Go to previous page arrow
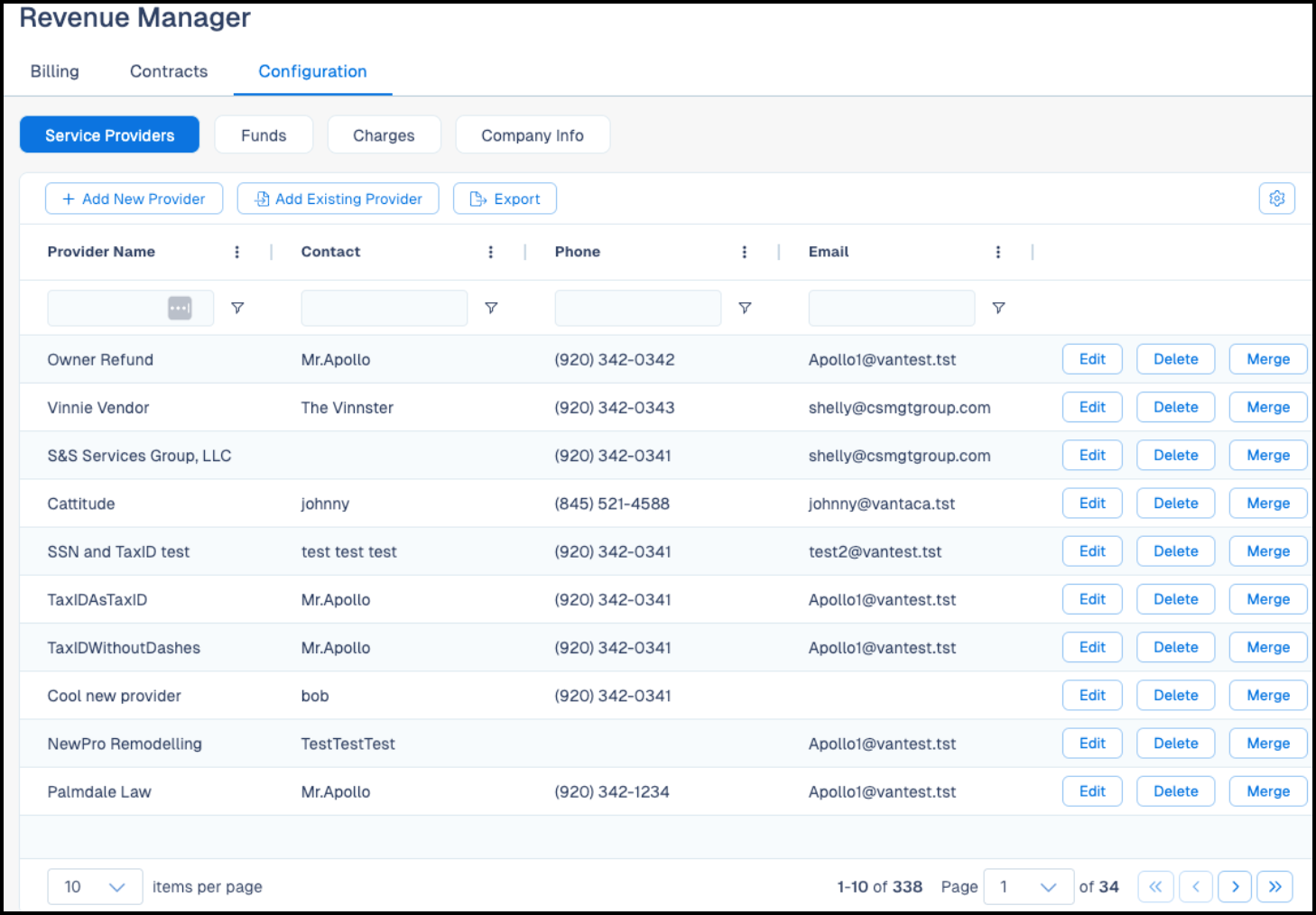1316x915 pixels. (x=1195, y=886)
